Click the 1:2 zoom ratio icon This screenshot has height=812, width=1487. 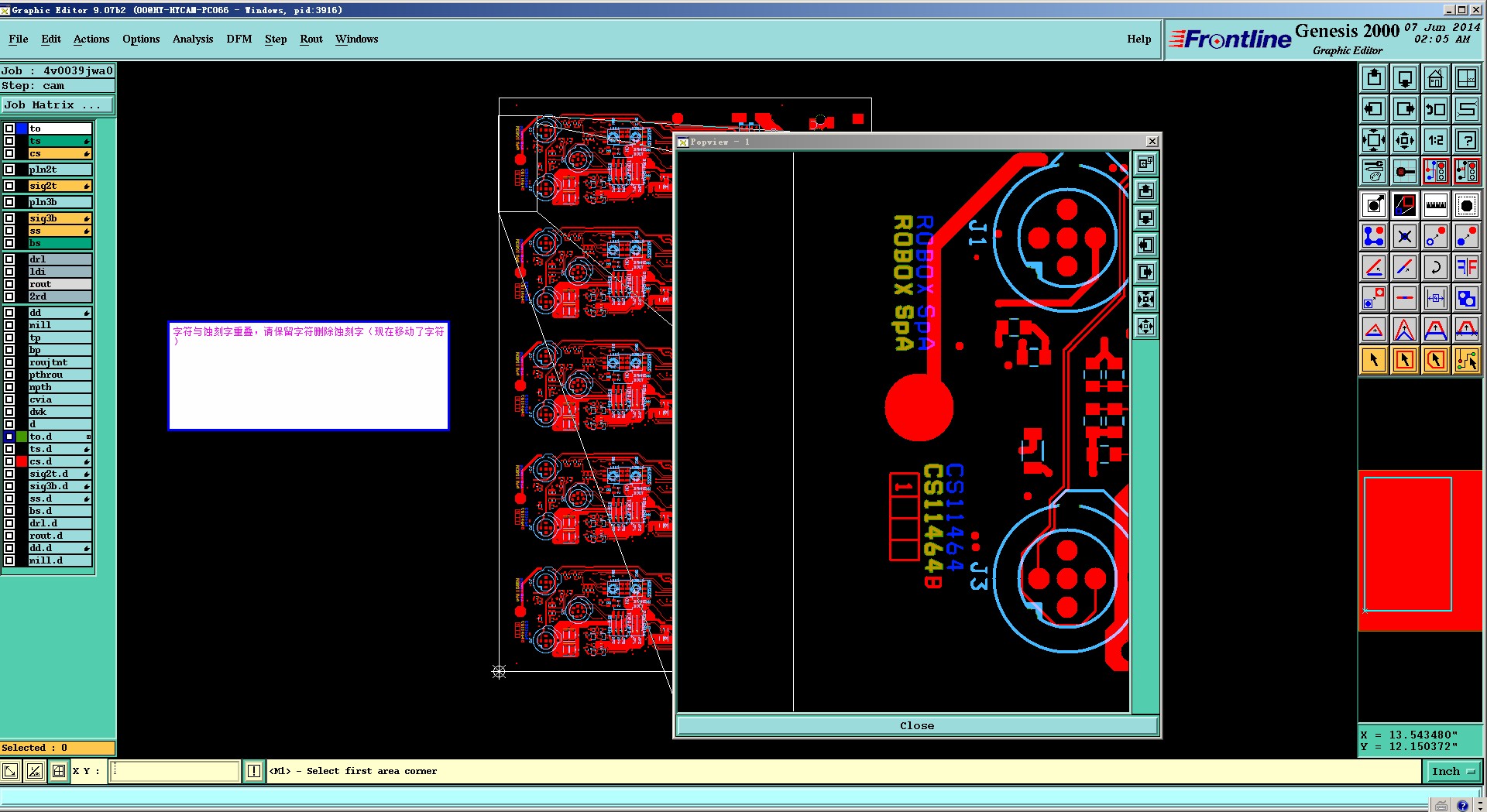[x=1436, y=140]
